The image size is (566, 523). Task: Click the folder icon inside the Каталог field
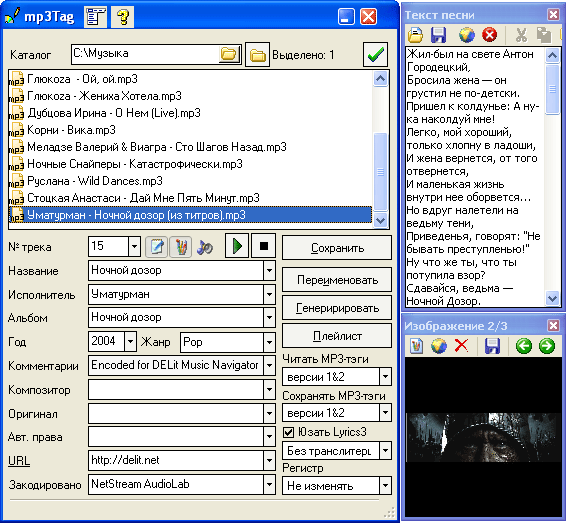point(229,54)
